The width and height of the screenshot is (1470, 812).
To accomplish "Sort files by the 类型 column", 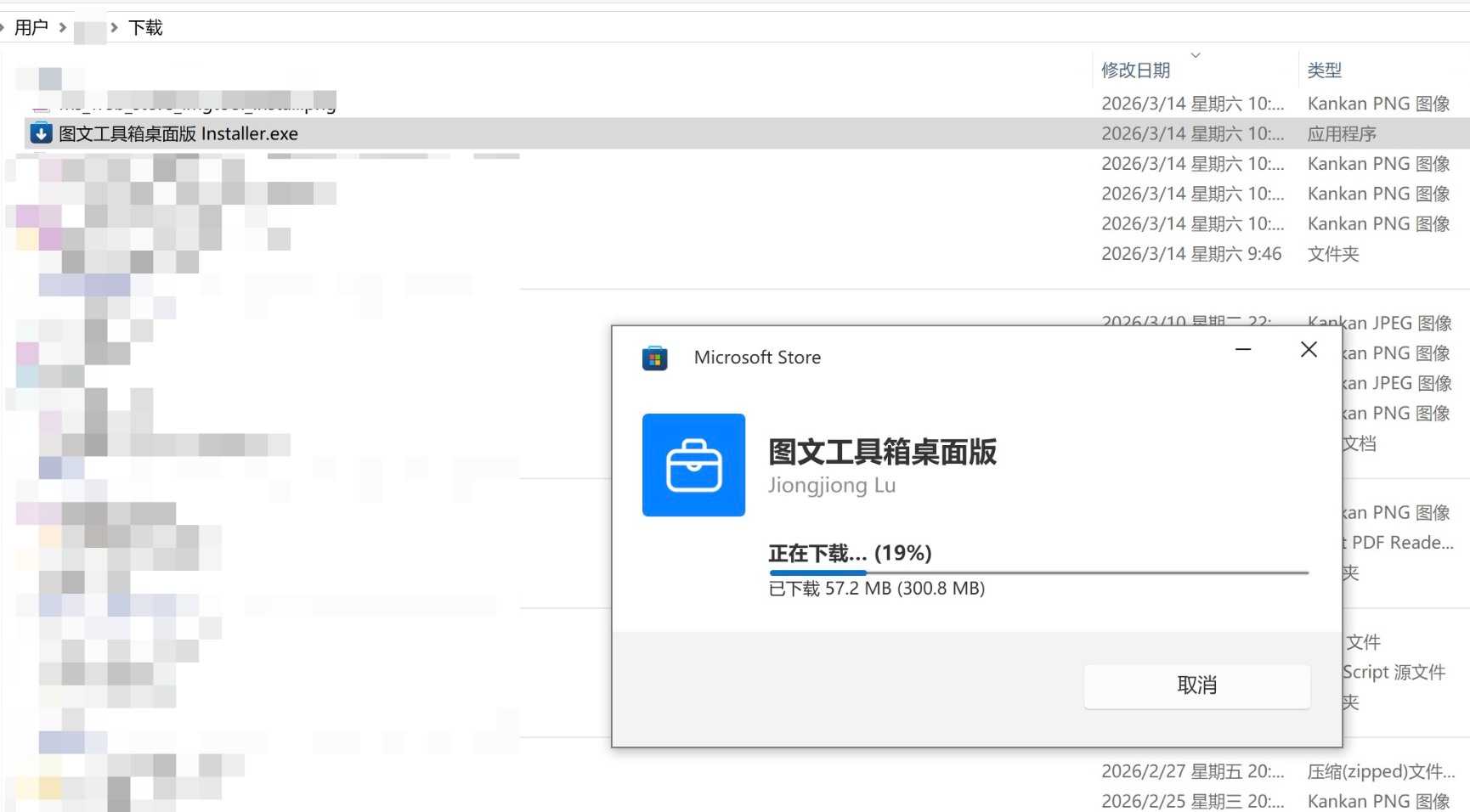I will pyautogui.click(x=1325, y=70).
